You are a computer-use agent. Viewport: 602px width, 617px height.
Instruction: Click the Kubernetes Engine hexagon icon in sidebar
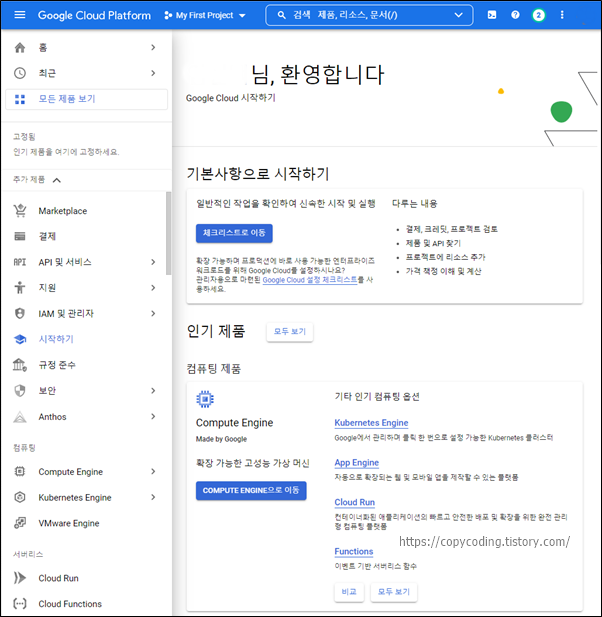pos(20,497)
